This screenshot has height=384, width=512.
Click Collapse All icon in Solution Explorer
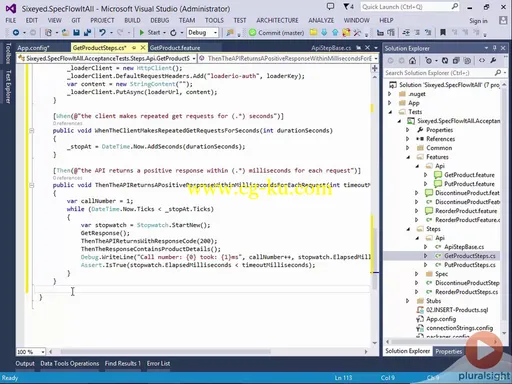point(456,61)
